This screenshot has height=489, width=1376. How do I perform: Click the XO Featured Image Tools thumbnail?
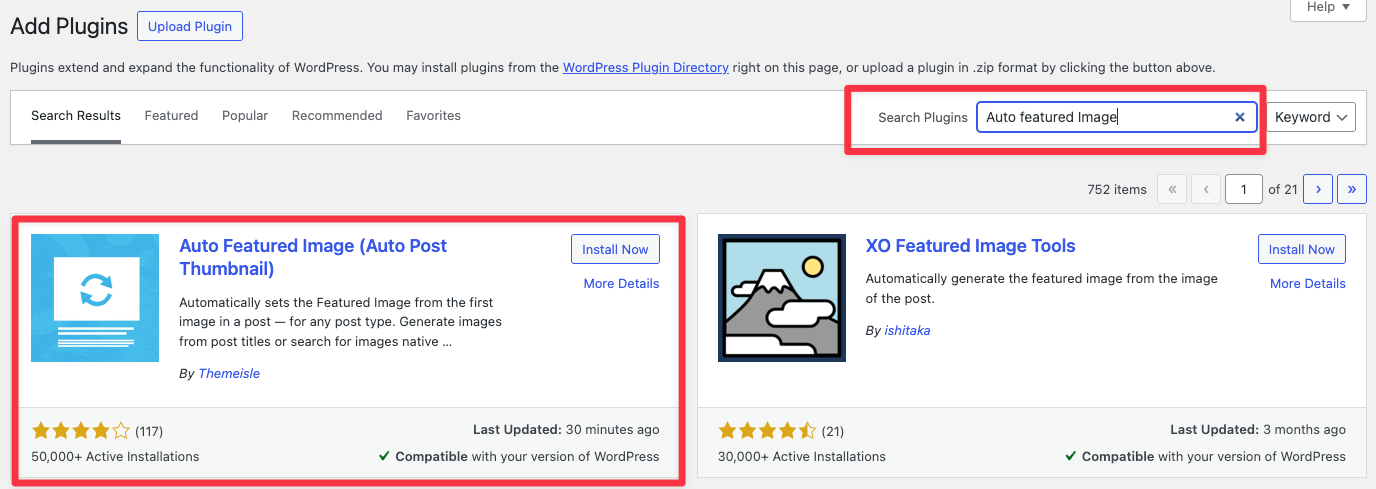pos(782,298)
